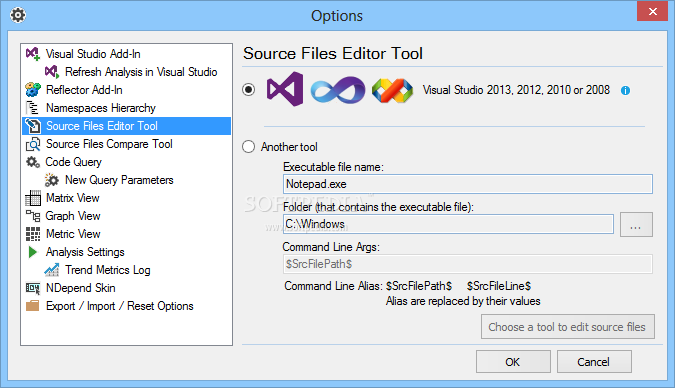The height and width of the screenshot is (388, 675).
Task: Select NDepend Skin in options list
Action: click(x=81, y=288)
